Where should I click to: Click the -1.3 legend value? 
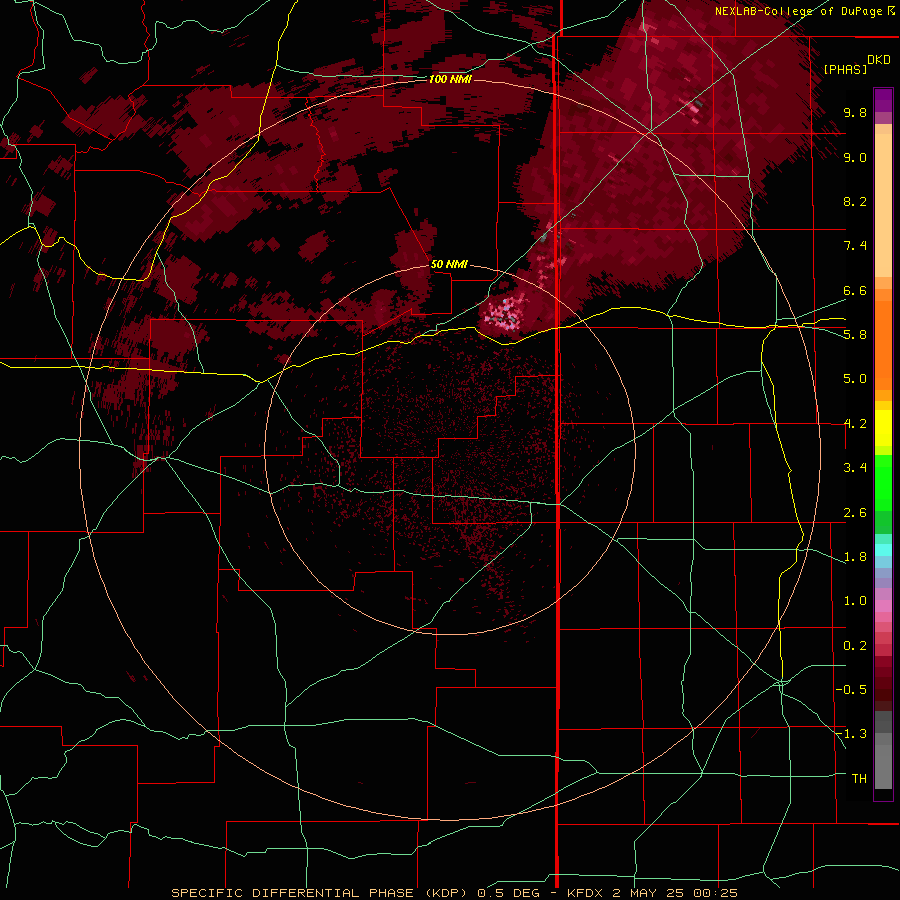(851, 734)
